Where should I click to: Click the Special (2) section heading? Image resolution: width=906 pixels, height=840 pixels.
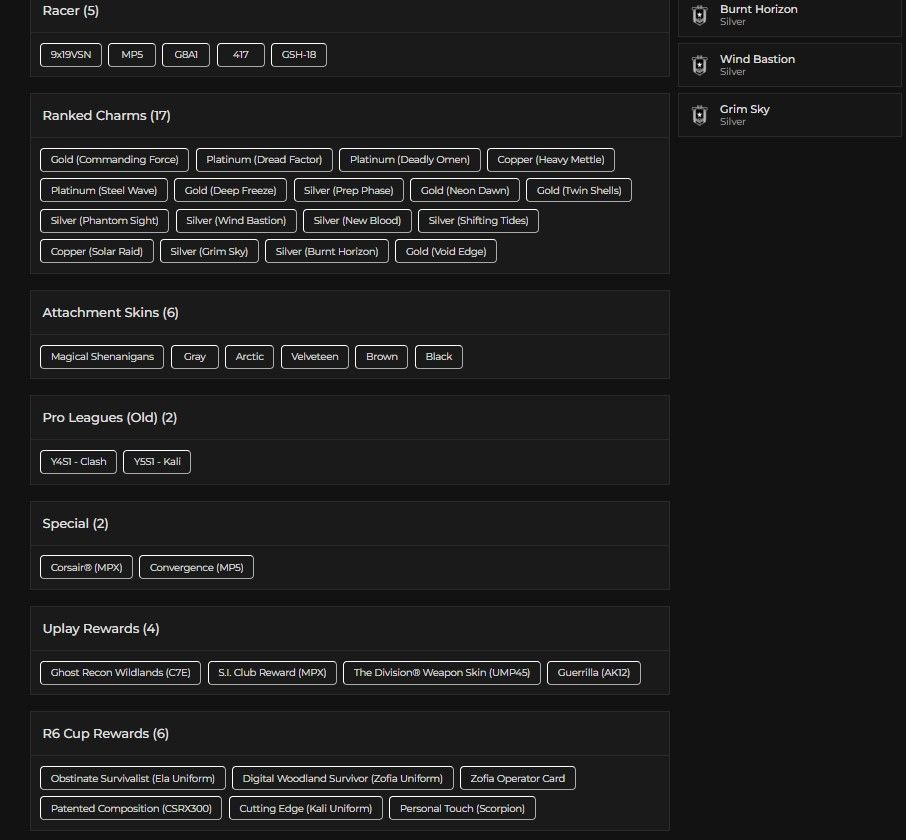(x=75, y=523)
